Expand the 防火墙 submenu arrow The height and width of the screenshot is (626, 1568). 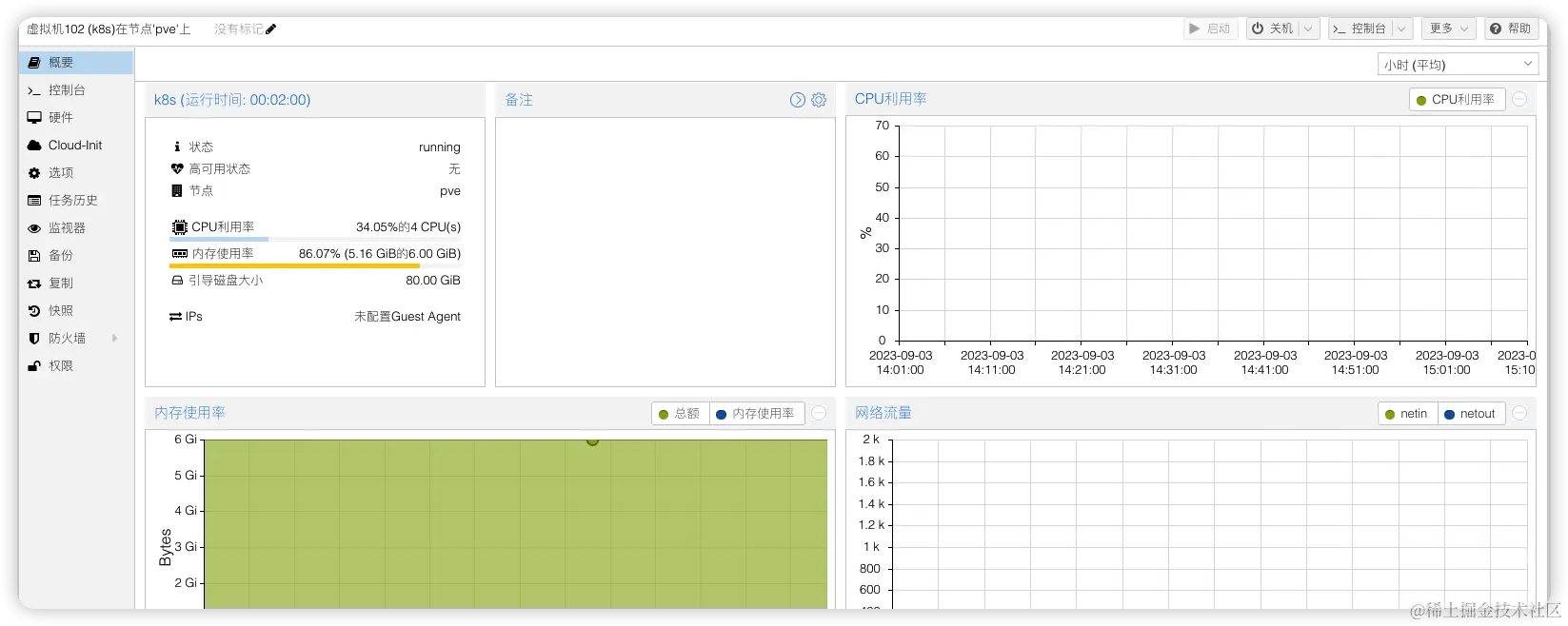(x=115, y=339)
